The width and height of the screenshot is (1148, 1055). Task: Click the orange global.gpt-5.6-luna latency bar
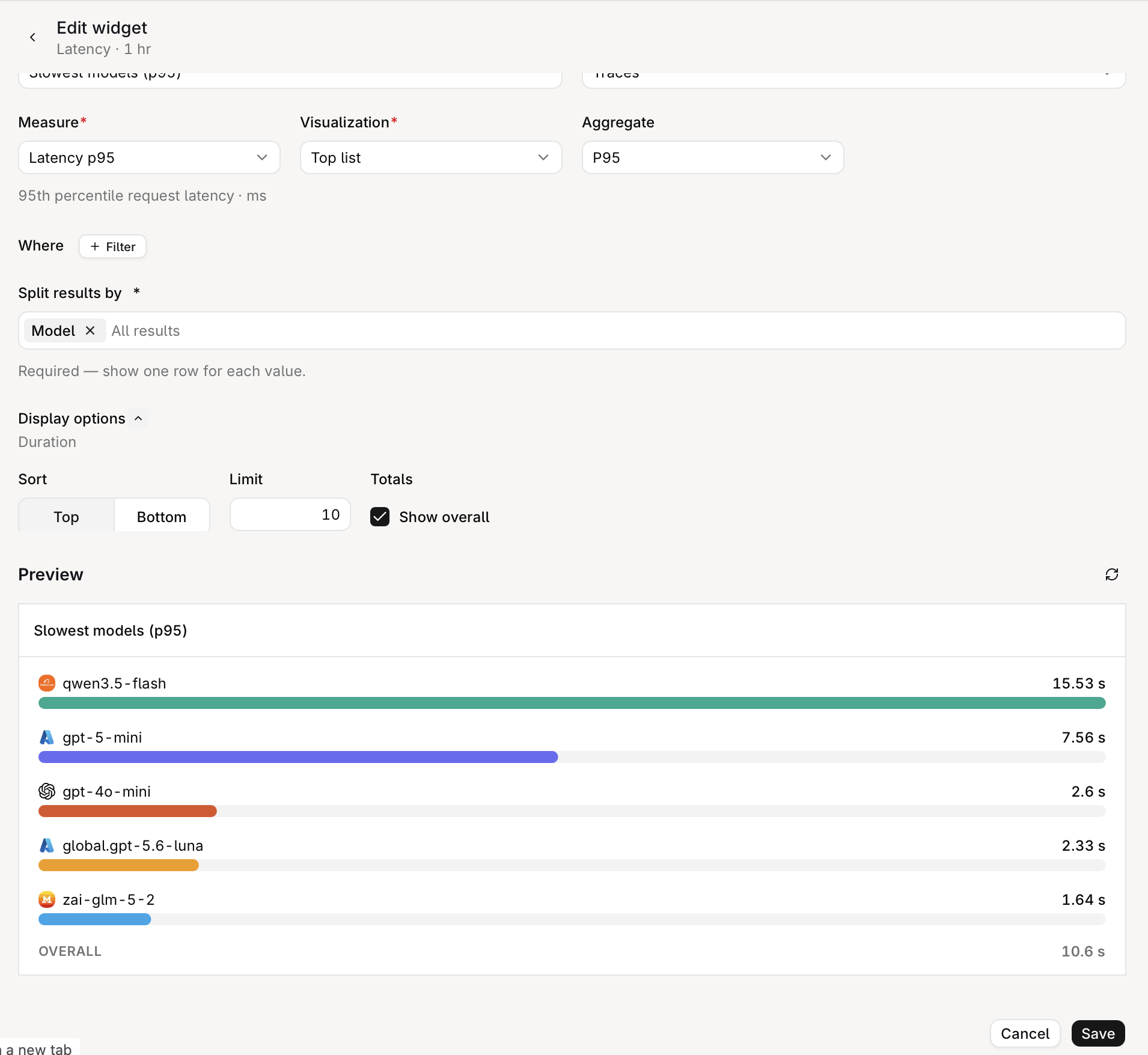pos(118,865)
